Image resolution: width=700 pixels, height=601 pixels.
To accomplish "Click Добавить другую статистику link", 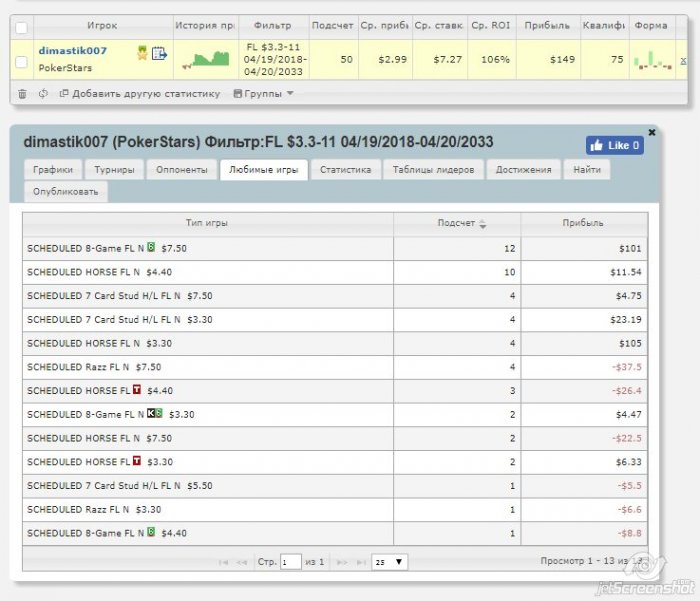I will coord(140,94).
